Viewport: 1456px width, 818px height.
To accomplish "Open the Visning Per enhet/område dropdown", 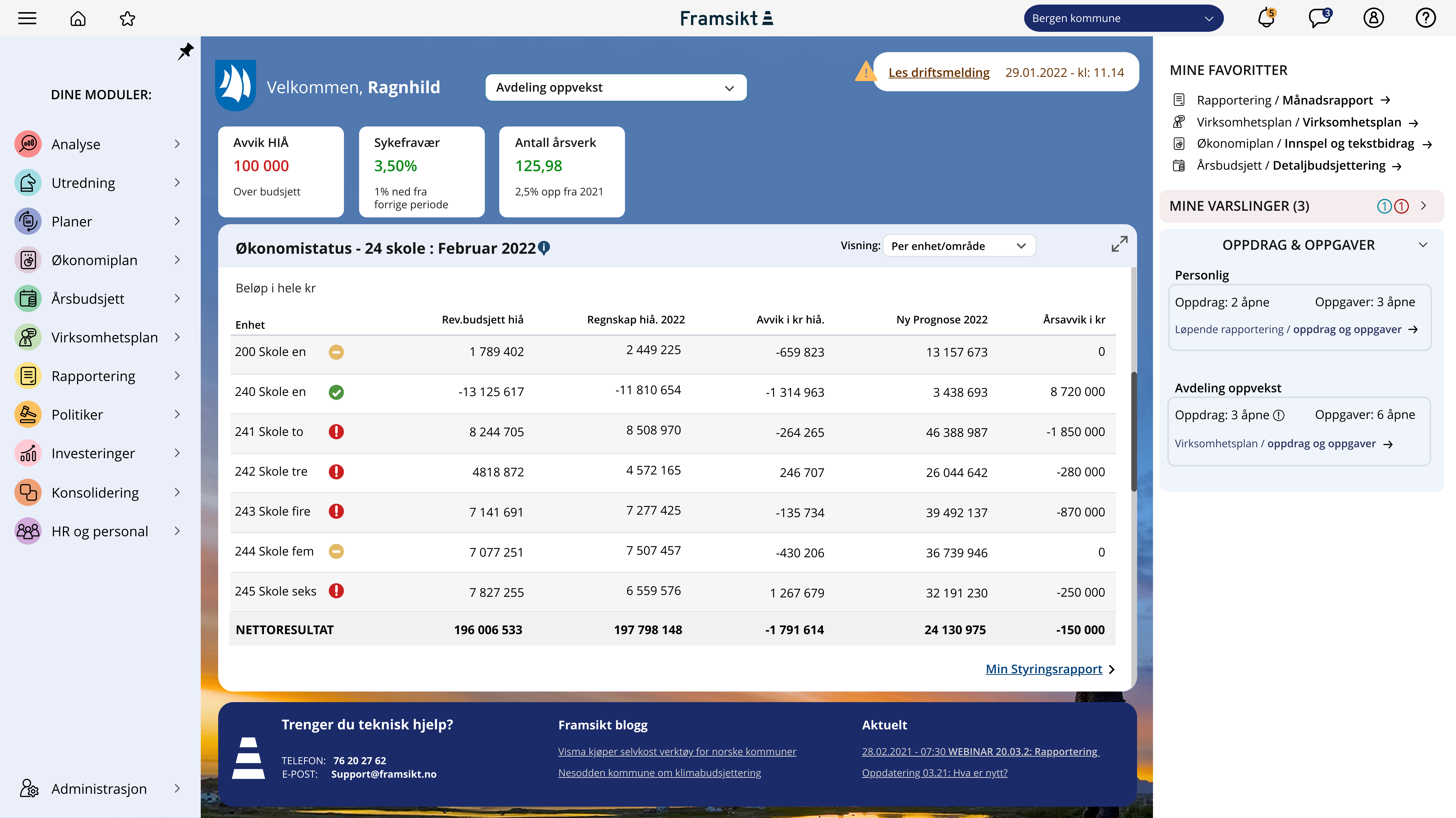I will (959, 246).
